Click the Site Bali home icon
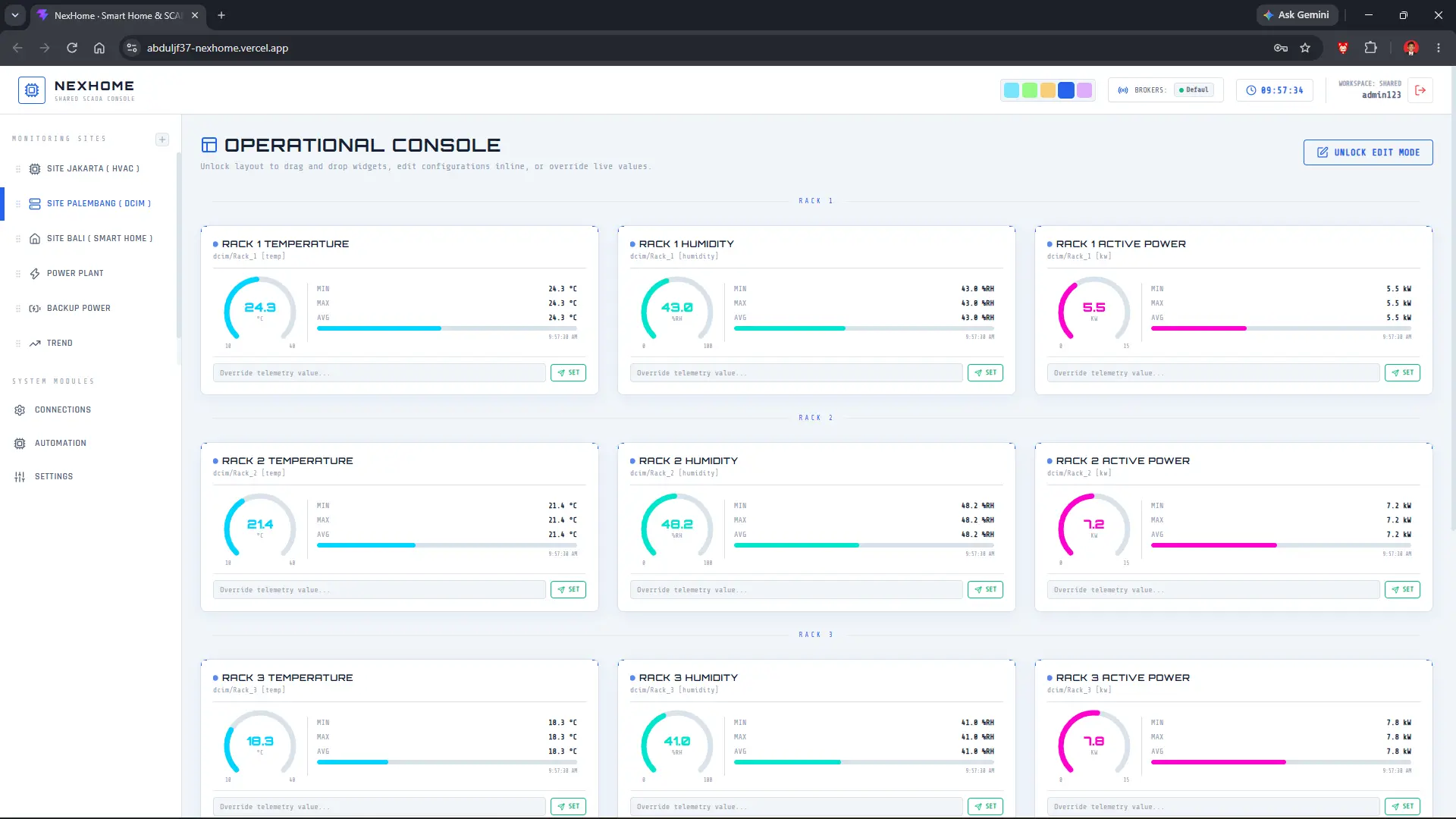The image size is (1456, 819). [x=35, y=239]
